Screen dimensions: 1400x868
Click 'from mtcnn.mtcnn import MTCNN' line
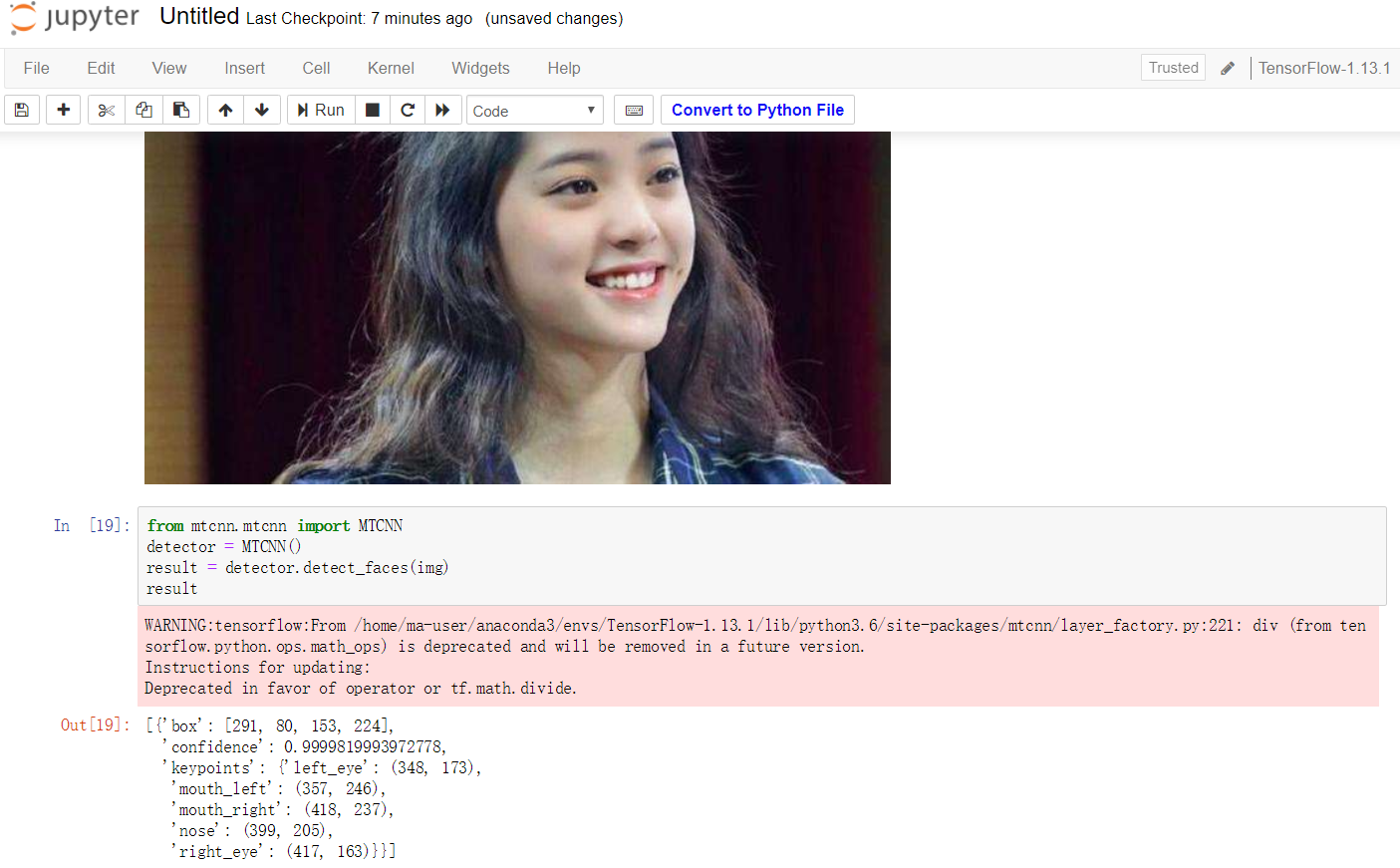[x=275, y=525]
